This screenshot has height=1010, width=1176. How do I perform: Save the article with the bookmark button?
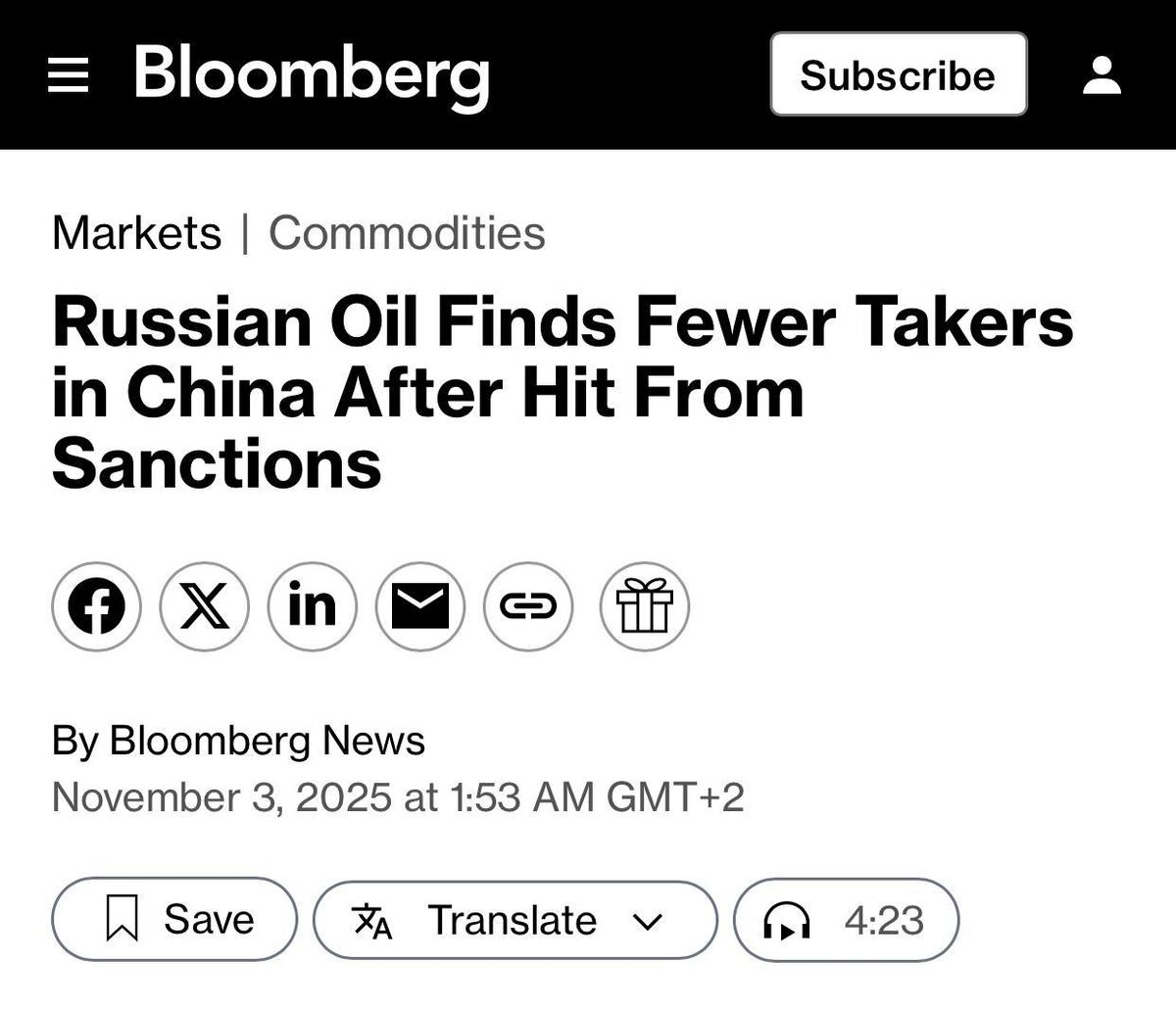(173, 919)
